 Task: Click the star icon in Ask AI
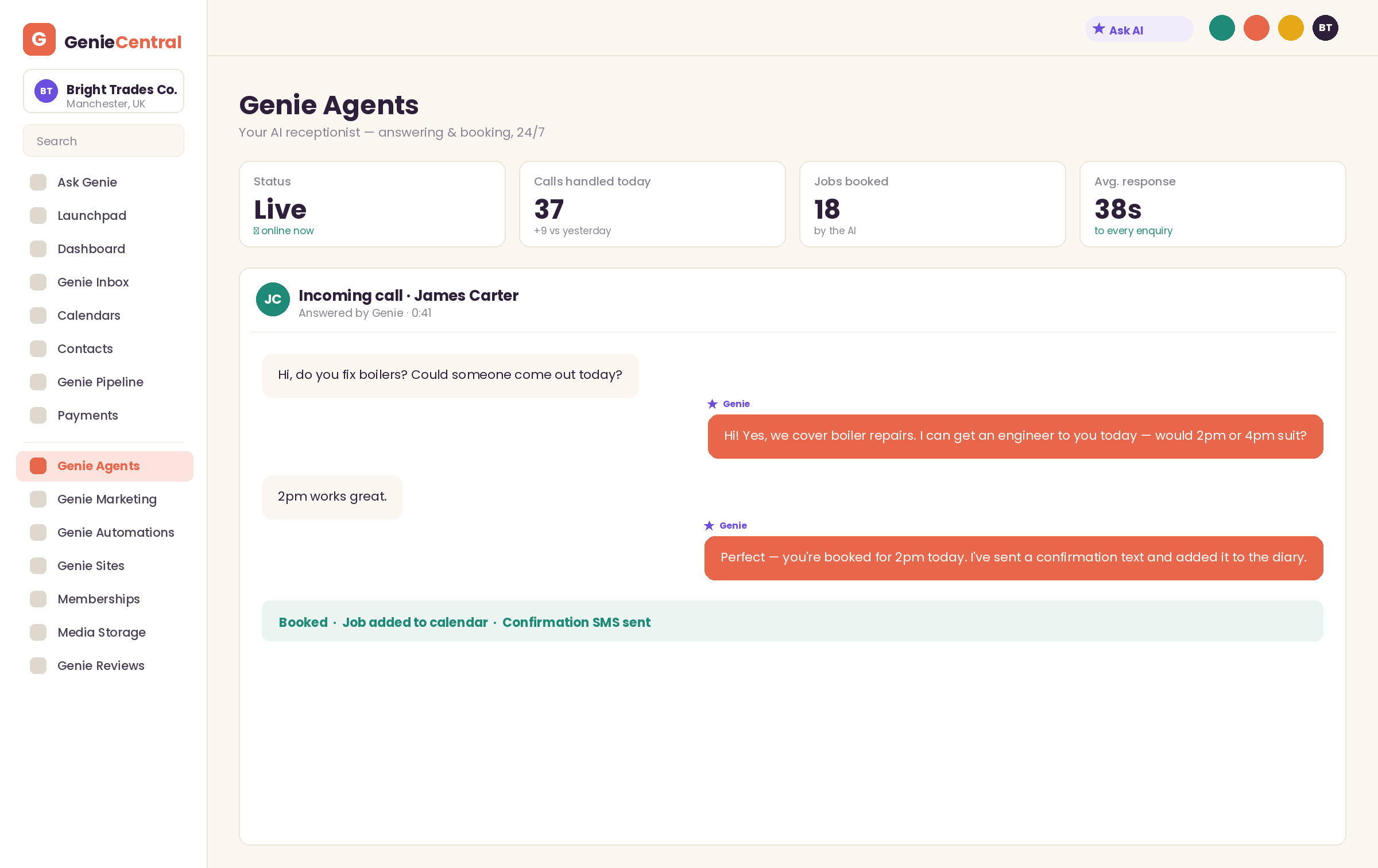click(x=1099, y=29)
